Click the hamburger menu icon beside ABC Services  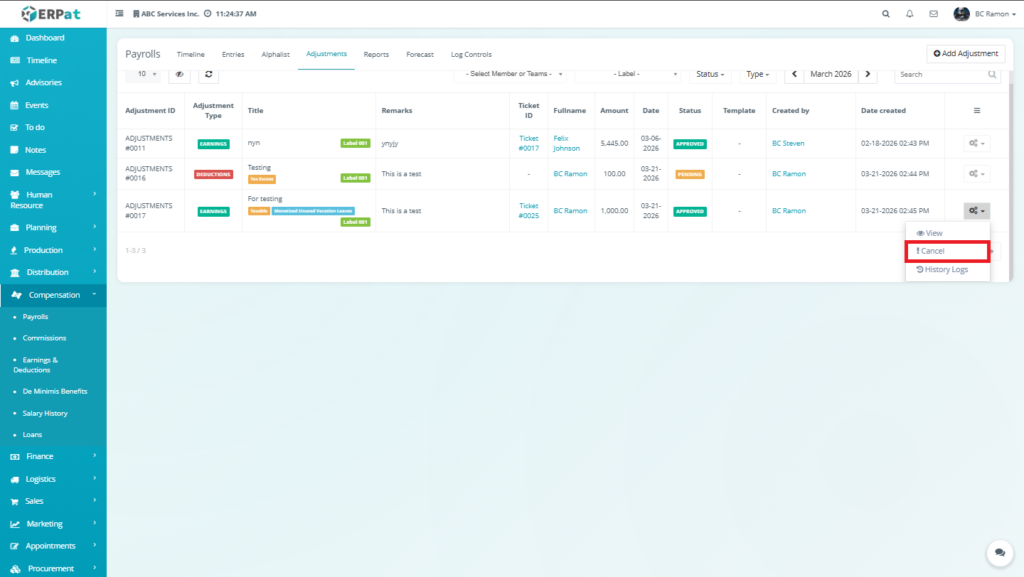tap(120, 14)
